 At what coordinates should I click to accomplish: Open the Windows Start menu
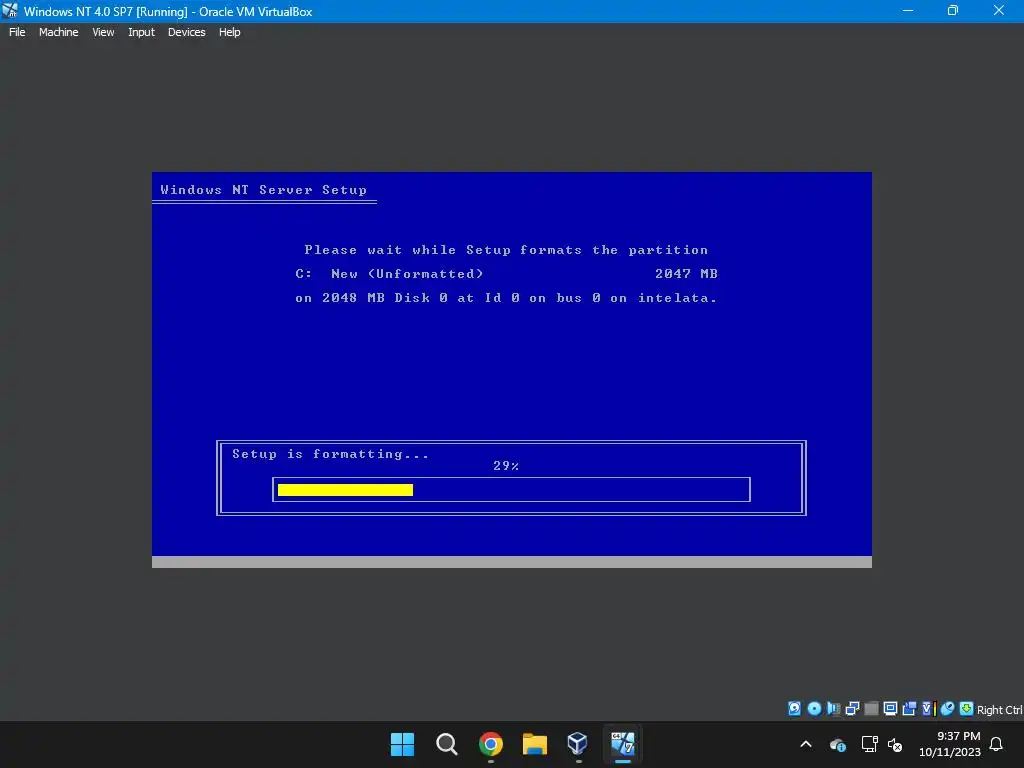tap(402, 744)
